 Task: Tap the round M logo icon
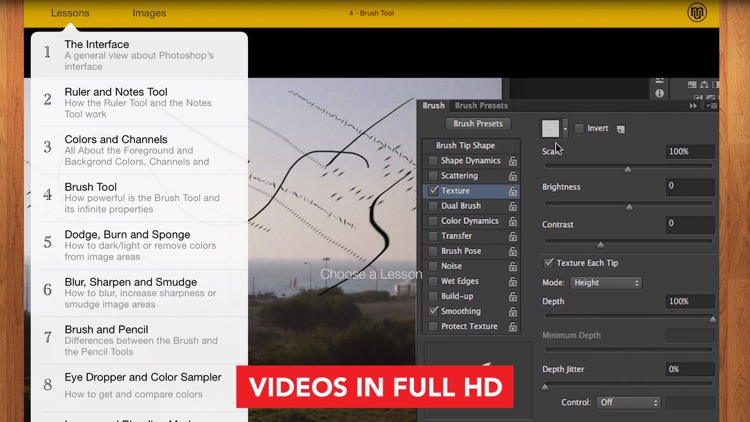[x=697, y=13]
